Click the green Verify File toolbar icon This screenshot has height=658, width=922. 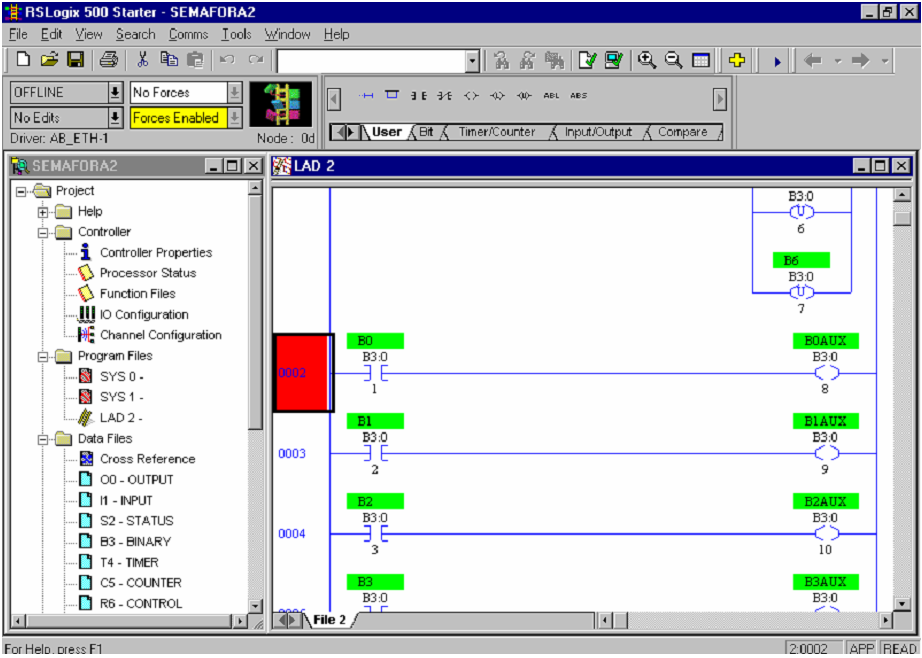tap(589, 60)
